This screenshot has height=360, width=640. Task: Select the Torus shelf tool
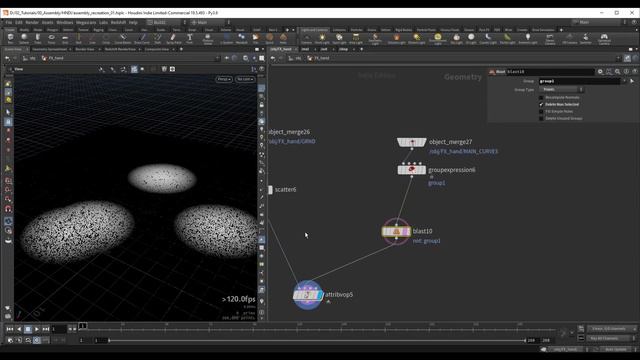(51, 38)
